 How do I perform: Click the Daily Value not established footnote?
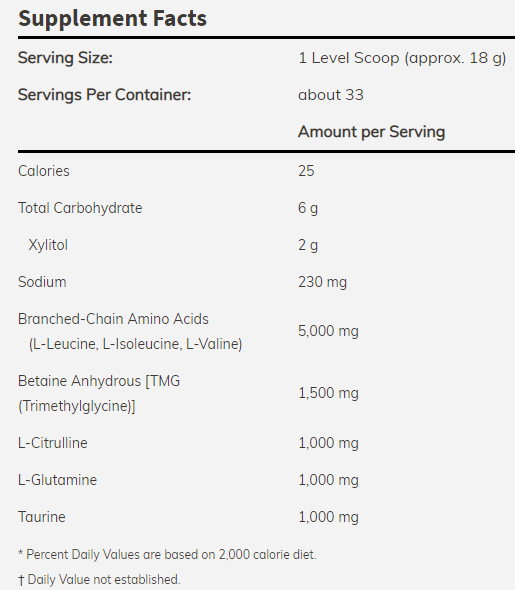pos(99,579)
